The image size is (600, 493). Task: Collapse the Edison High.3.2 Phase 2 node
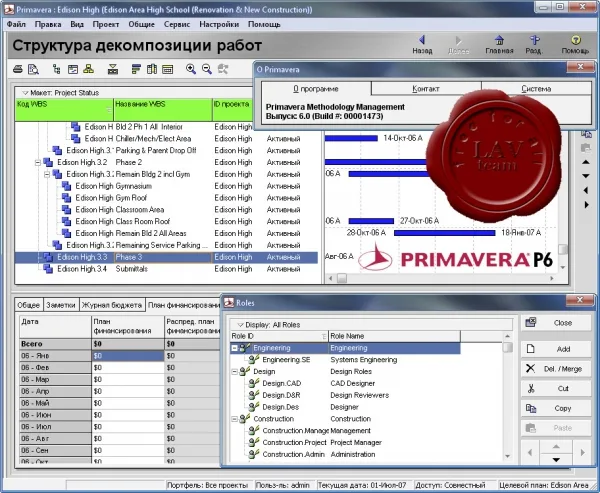coord(38,163)
